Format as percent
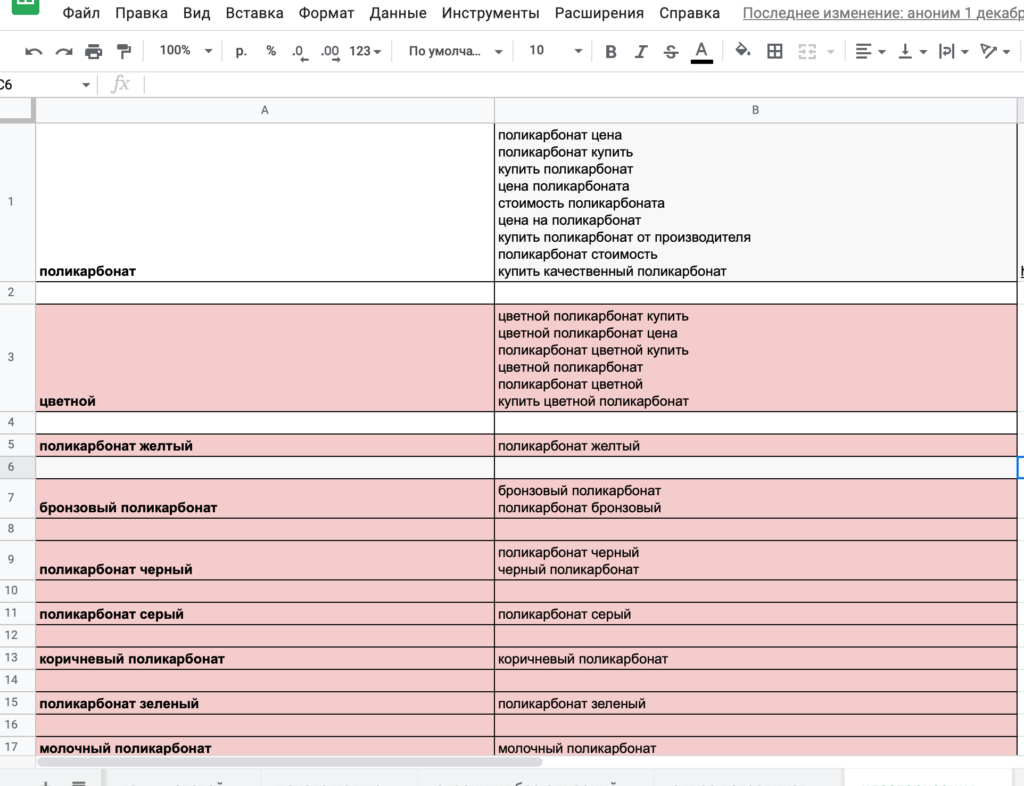Screen dimensions: 1024x786 point(271,51)
